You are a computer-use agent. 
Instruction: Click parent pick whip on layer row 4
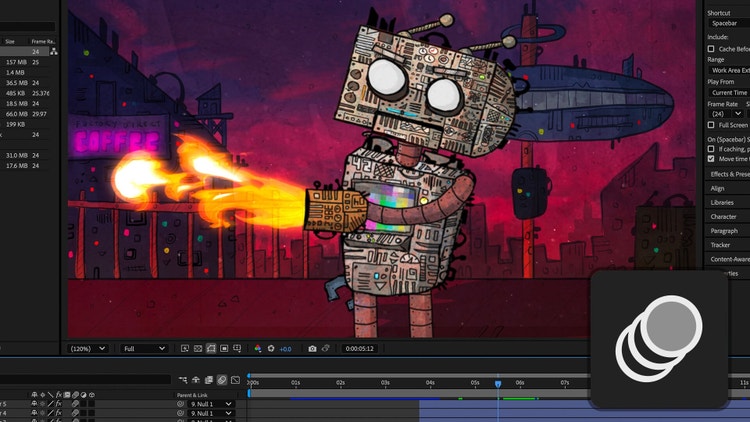[x=180, y=413]
